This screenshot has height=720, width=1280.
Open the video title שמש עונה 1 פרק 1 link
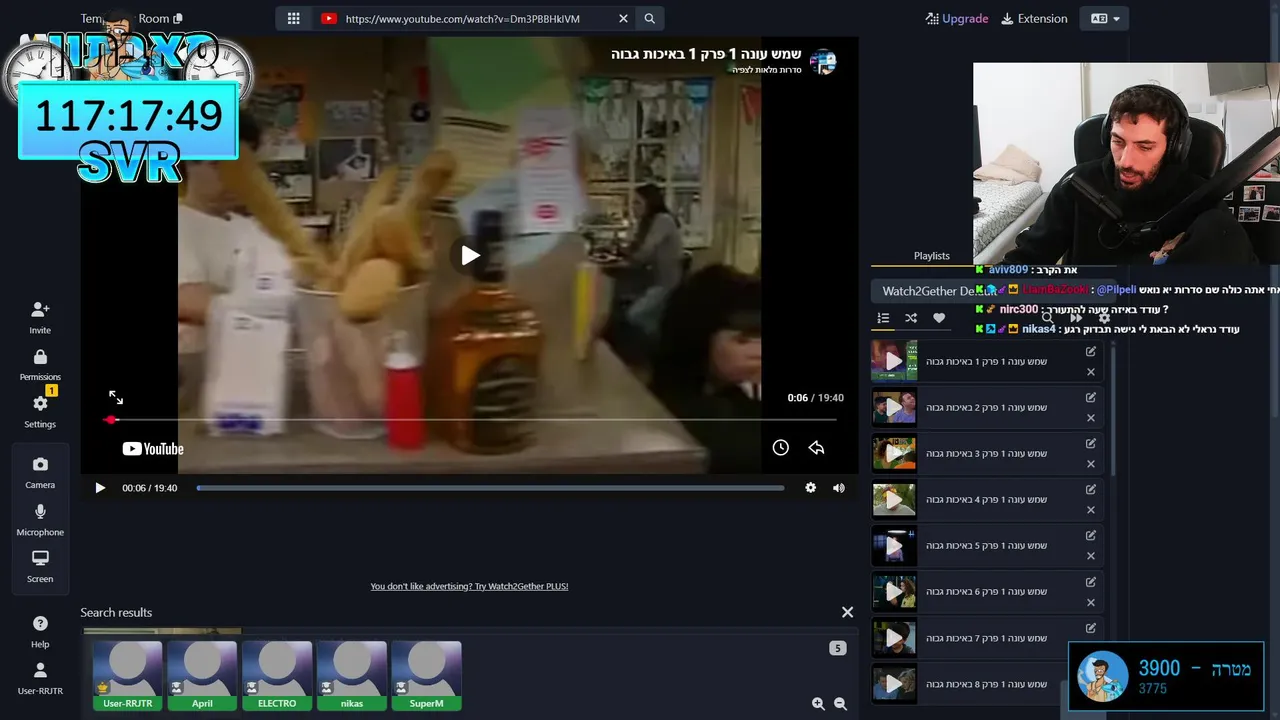coord(706,54)
